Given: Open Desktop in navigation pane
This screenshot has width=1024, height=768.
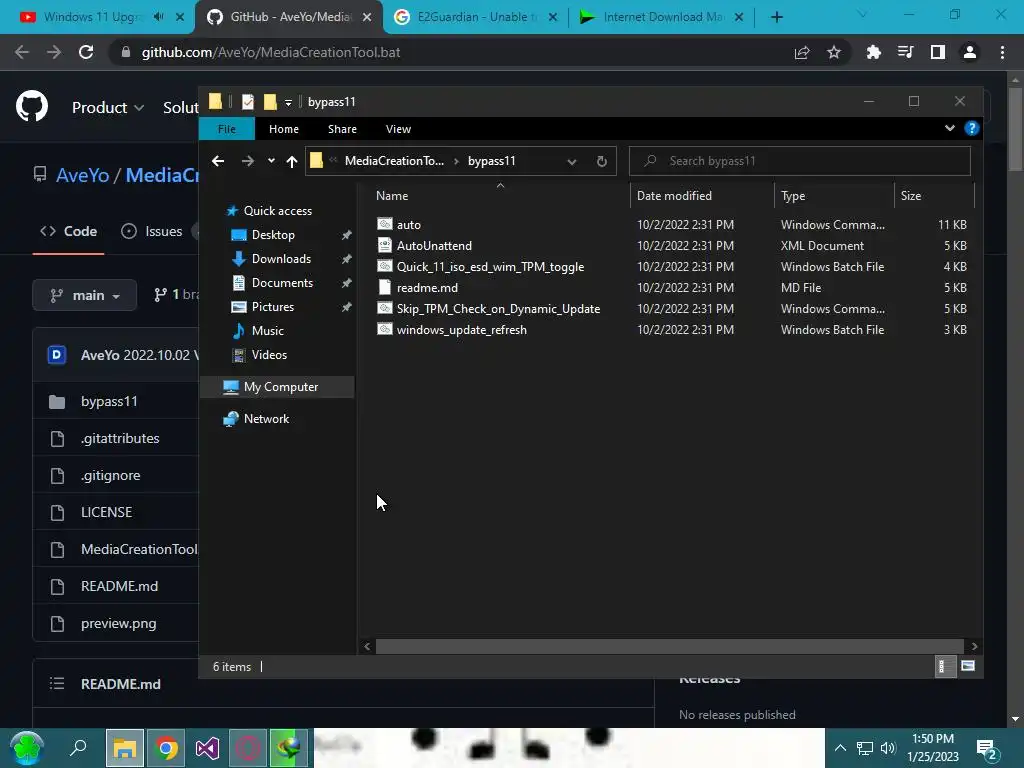Looking at the screenshot, I should pyautogui.click(x=273, y=235).
